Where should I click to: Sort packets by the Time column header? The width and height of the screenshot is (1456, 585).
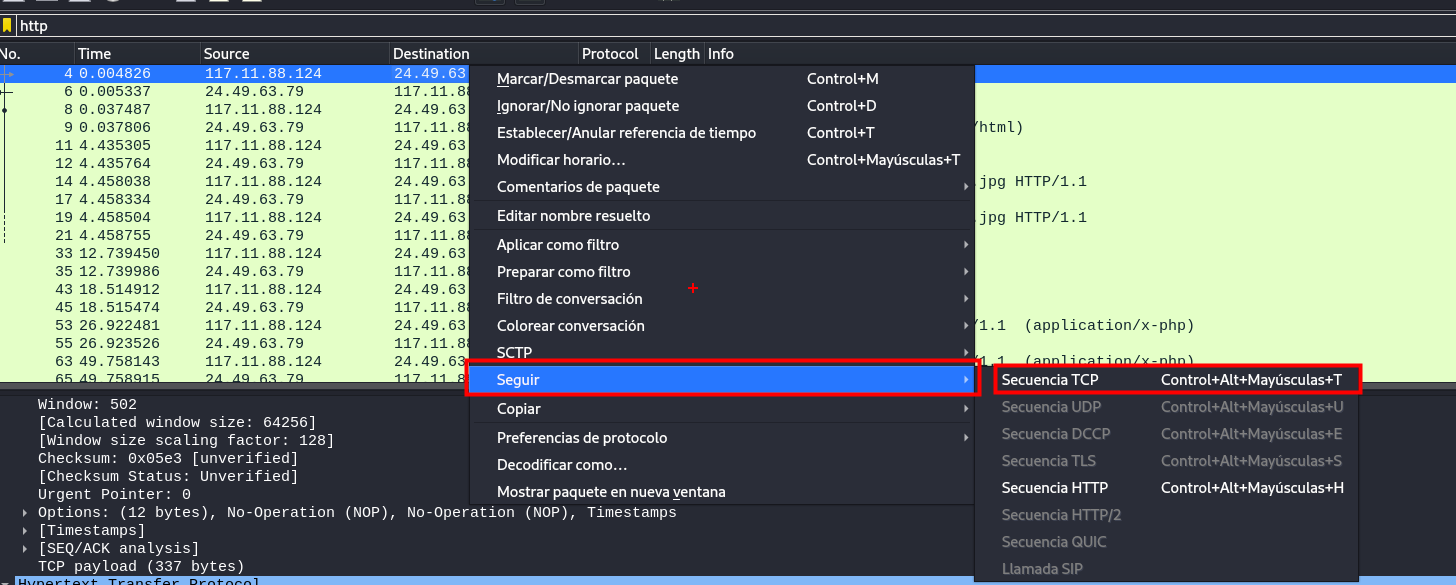click(x=95, y=54)
